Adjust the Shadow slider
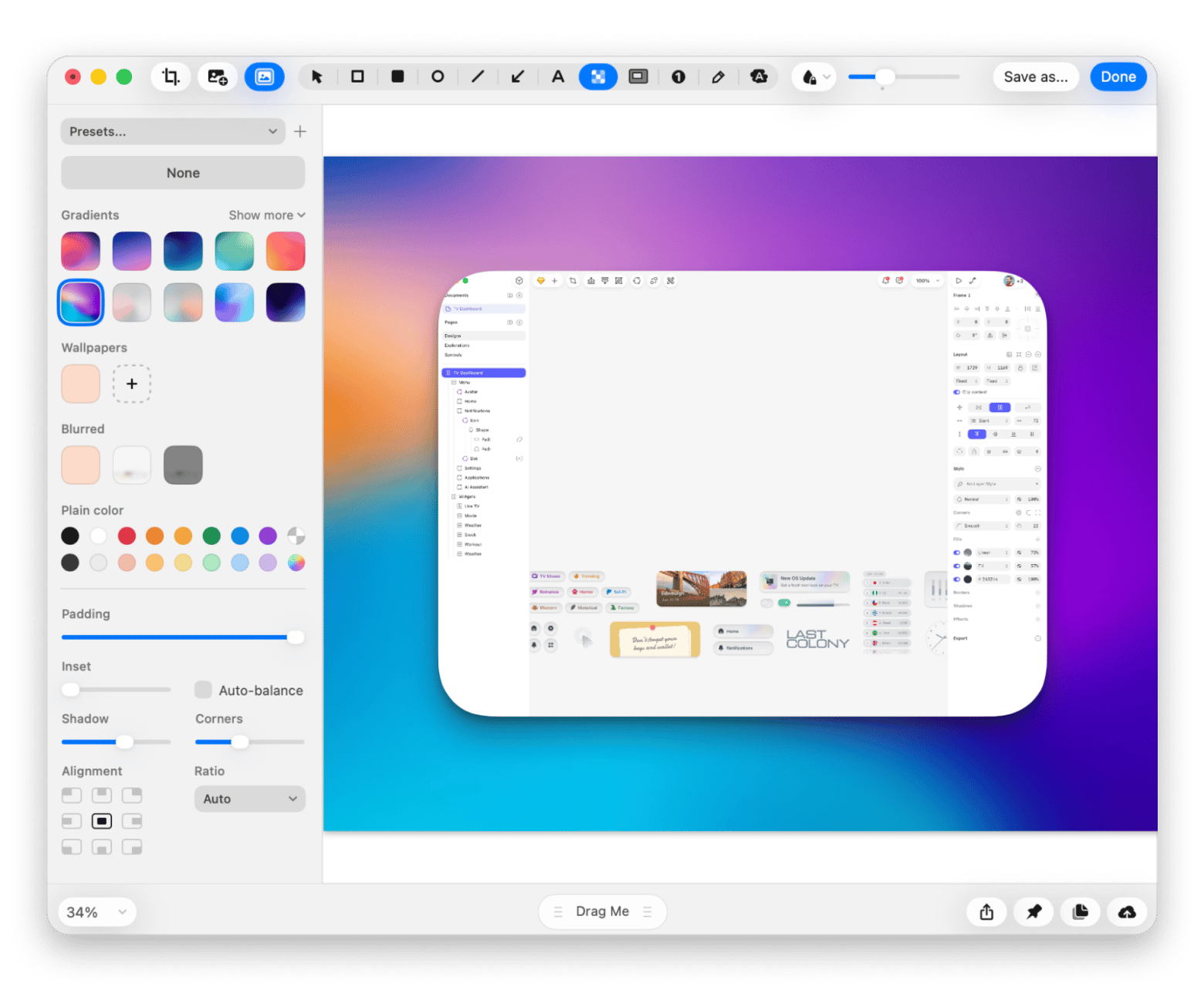 [x=116, y=742]
